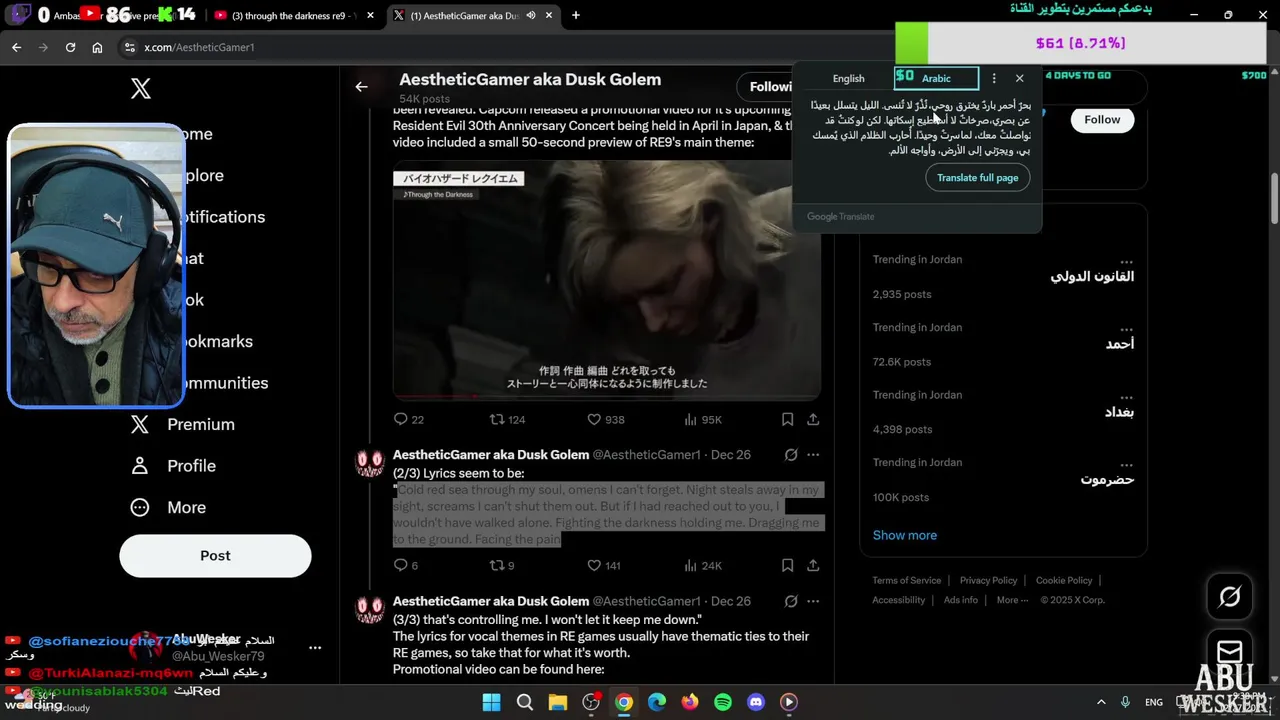Open the floating Messages envelope button

click(x=1230, y=652)
